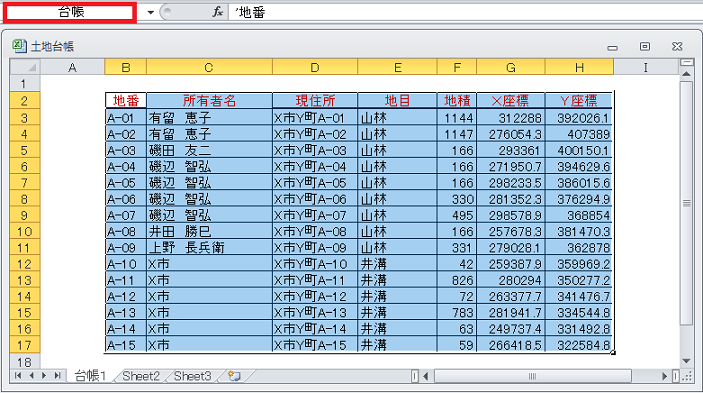
Task: Select row 10 header
Action: (x=25, y=231)
